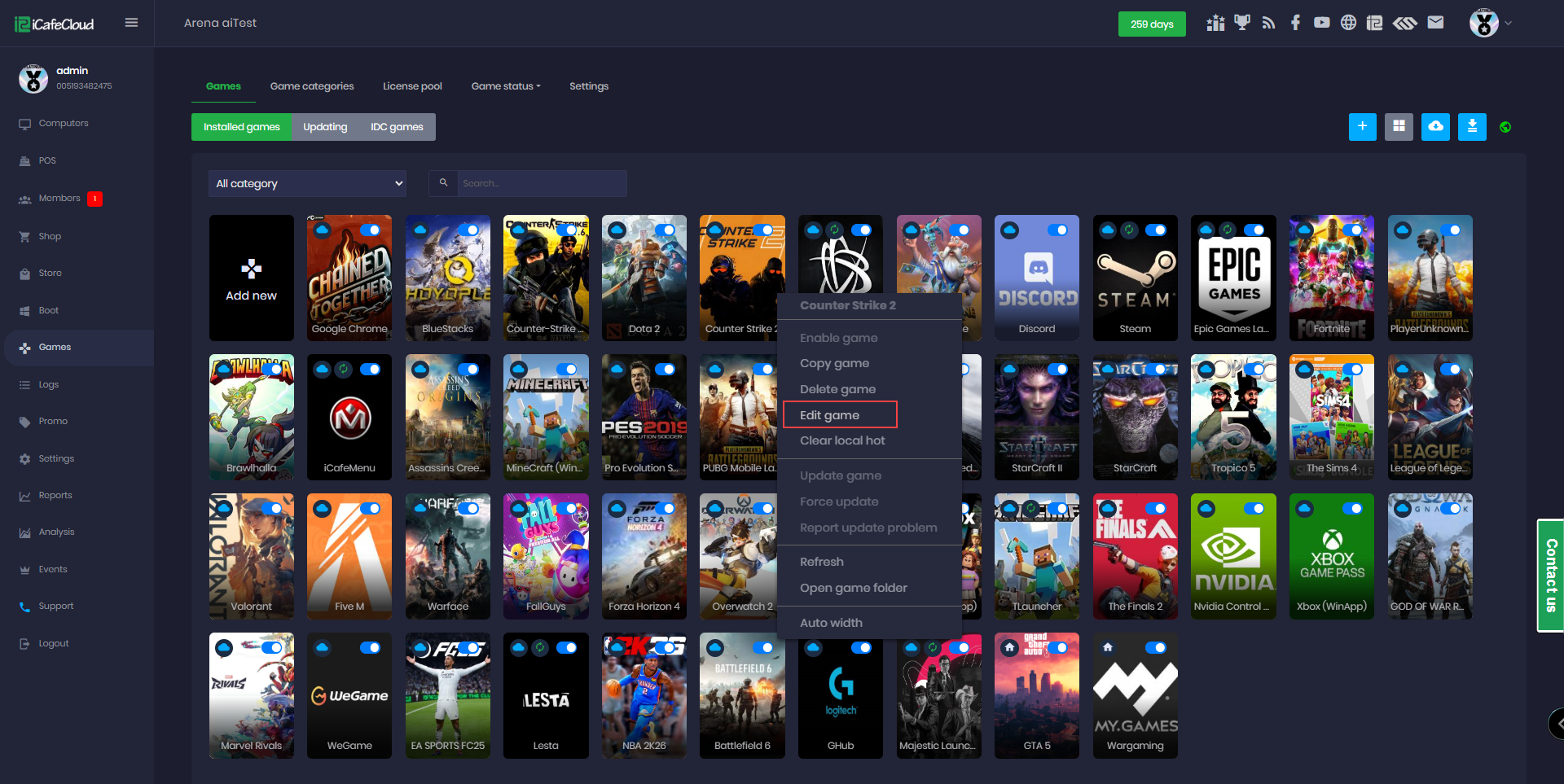Toggle the Steam game switch
The image size is (1564, 784).
click(1156, 230)
